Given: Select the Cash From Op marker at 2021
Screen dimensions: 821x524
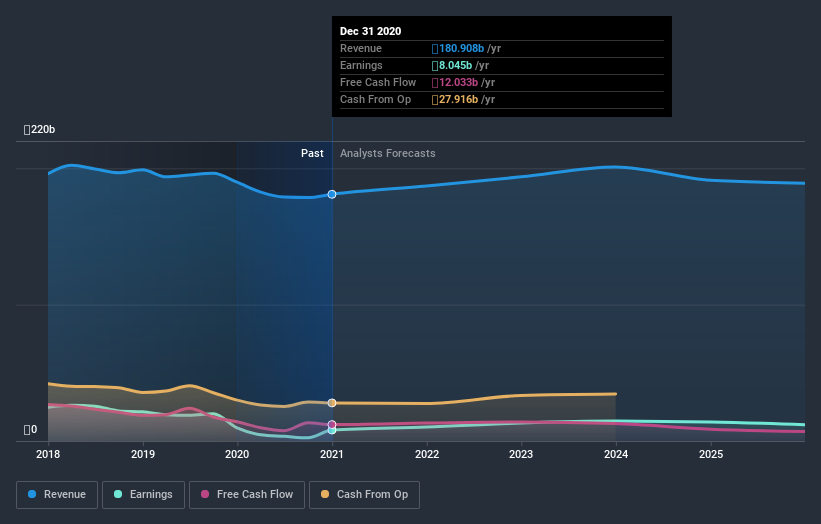Looking at the screenshot, I should point(332,403).
